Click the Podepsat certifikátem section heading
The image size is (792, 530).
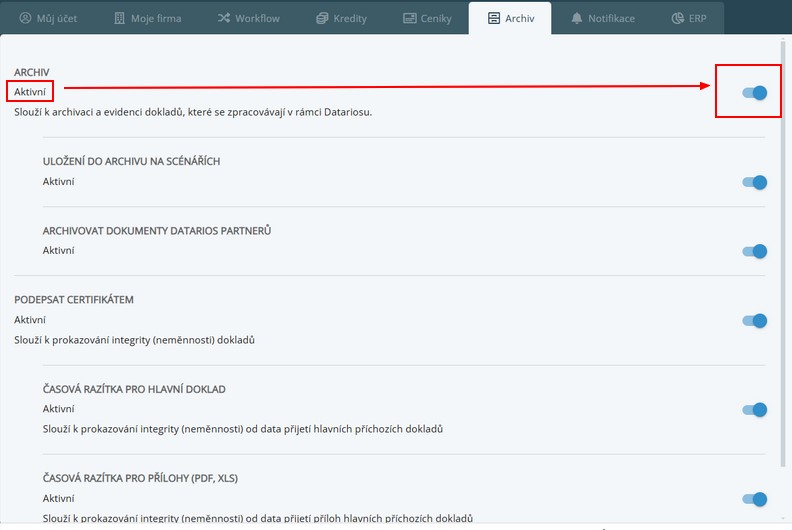(74, 299)
